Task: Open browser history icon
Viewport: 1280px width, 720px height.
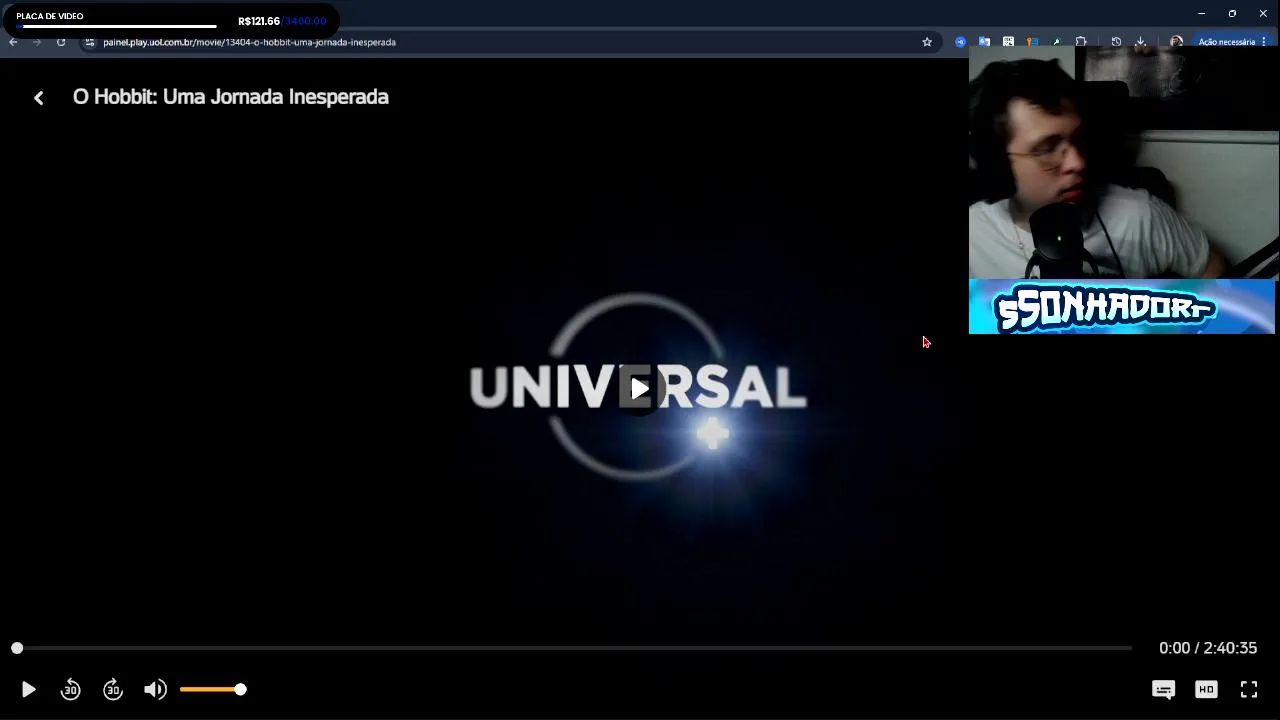Action: (1116, 42)
